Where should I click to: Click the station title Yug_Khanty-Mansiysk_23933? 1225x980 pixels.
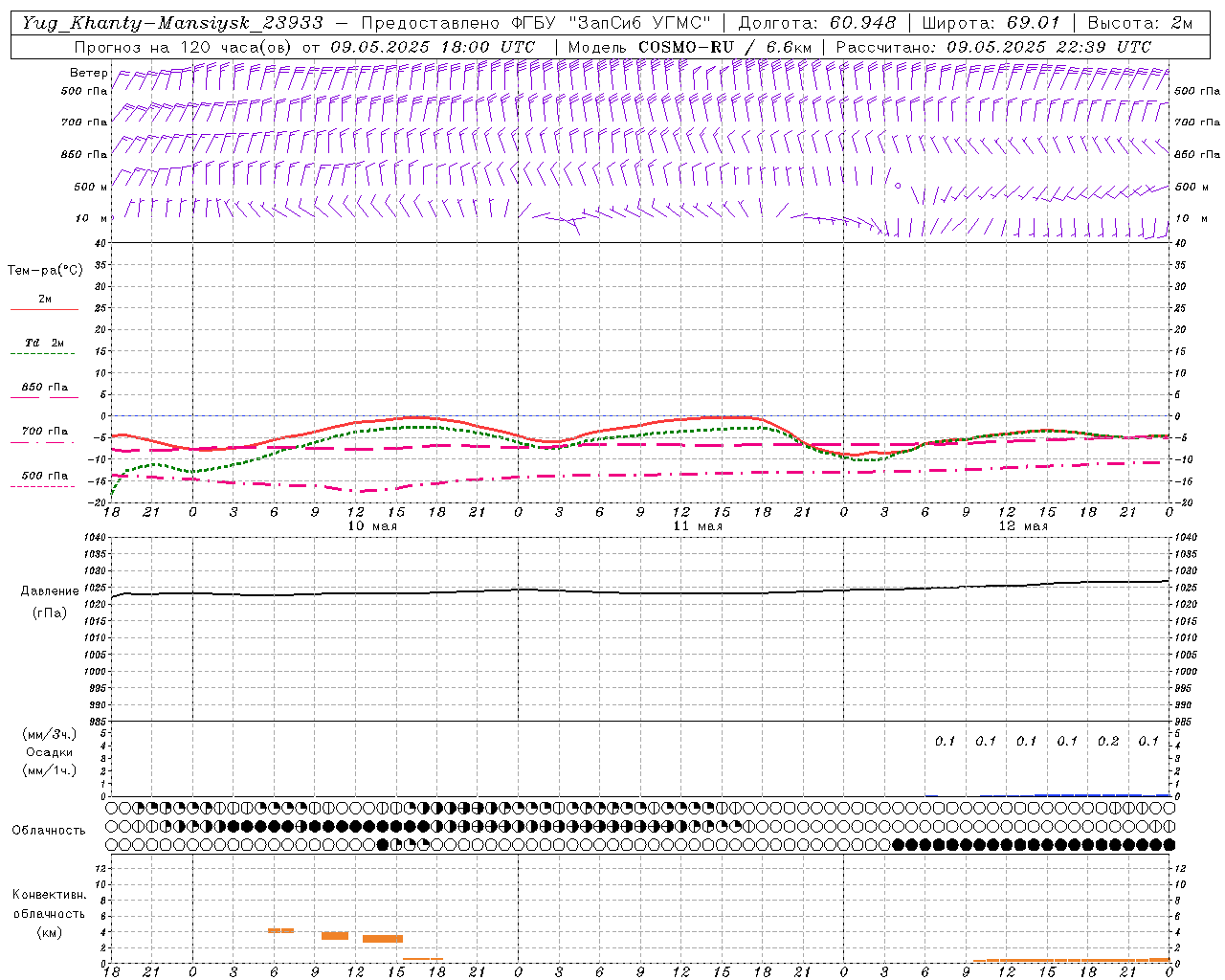tap(172, 23)
